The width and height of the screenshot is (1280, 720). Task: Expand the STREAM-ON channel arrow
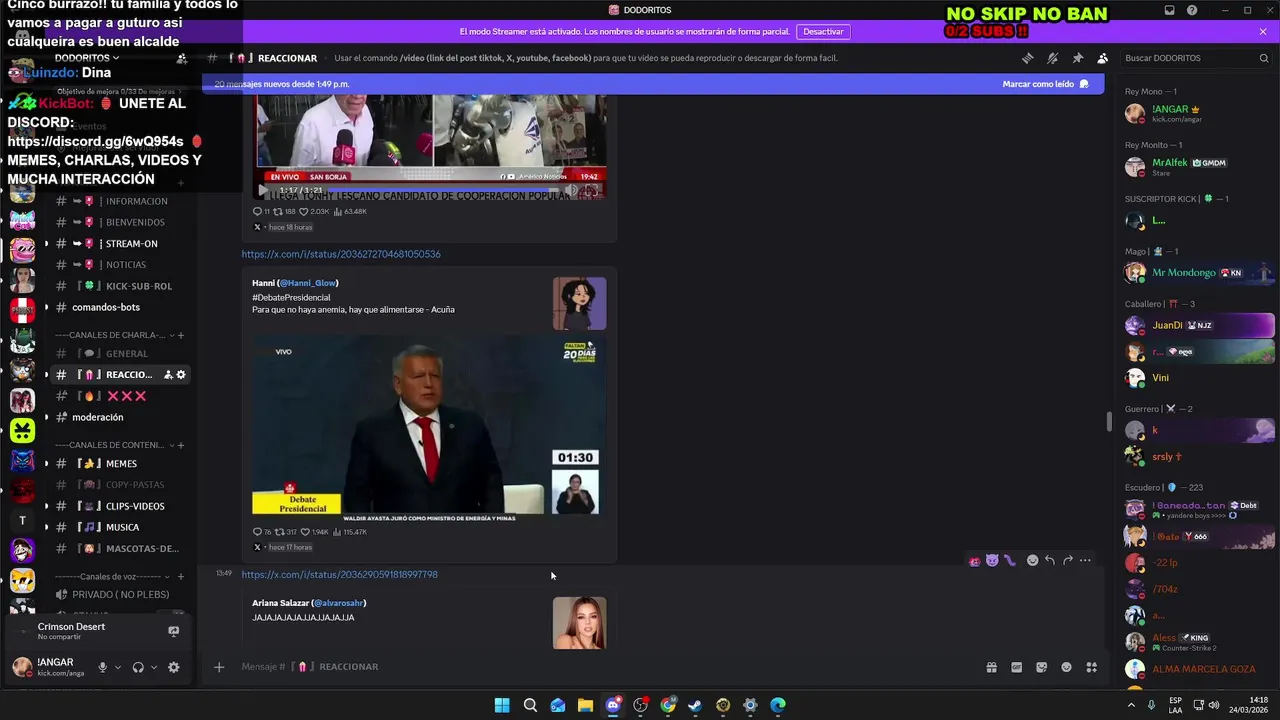click(x=45, y=244)
